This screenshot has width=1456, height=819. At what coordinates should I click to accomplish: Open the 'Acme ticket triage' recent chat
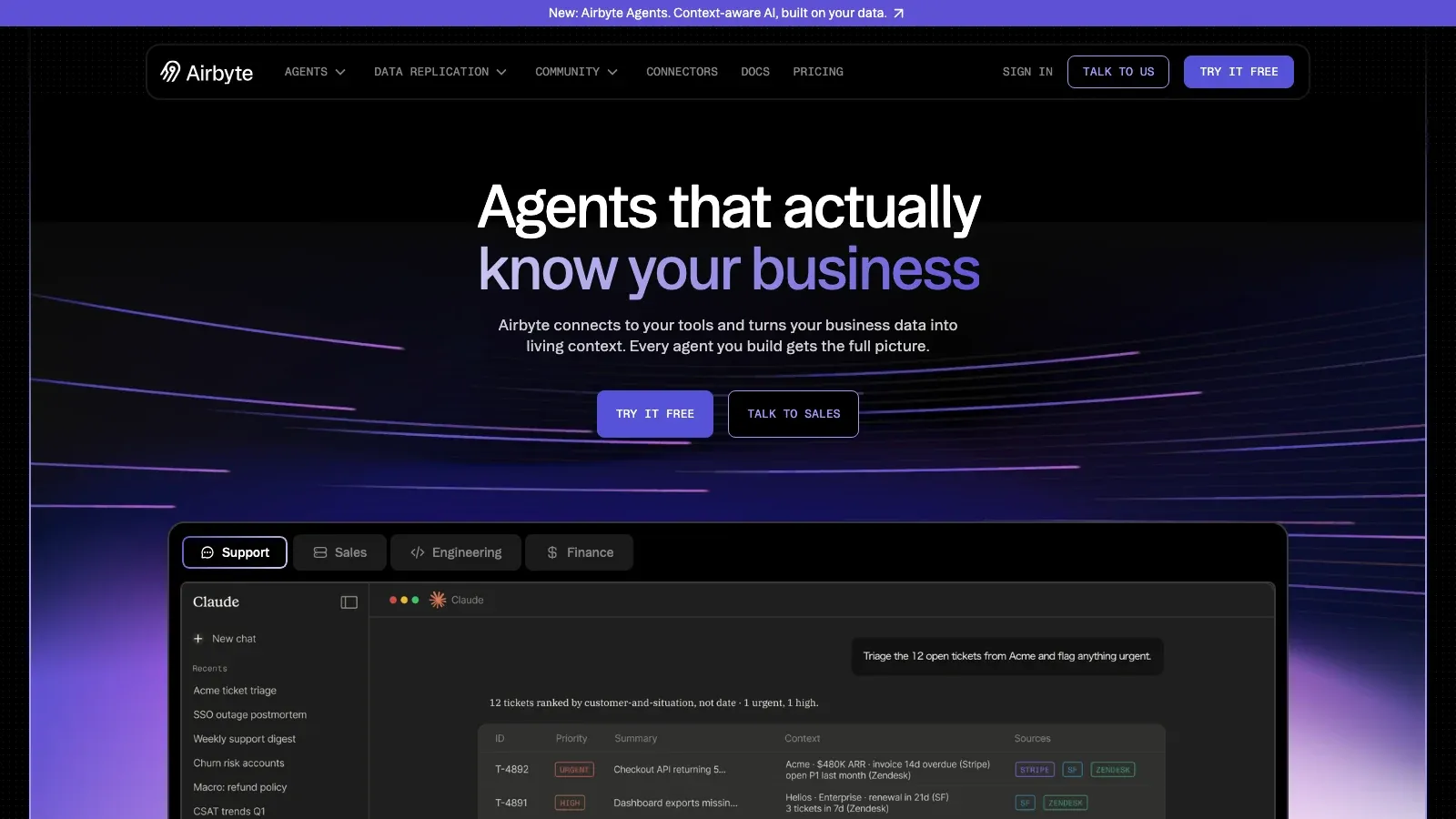(235, 691)
